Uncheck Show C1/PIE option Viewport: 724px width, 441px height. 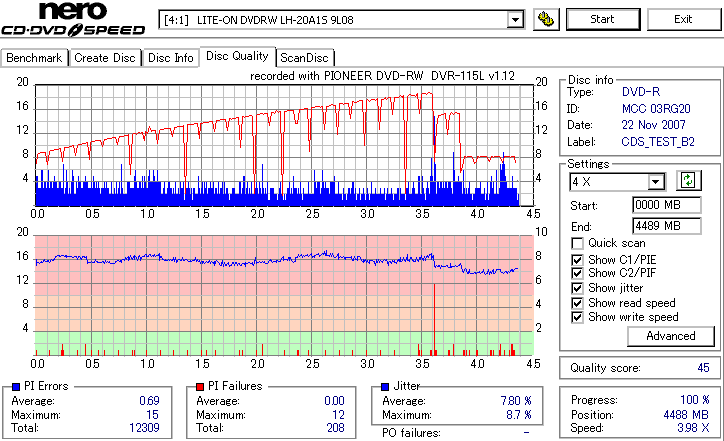(577, 260)
